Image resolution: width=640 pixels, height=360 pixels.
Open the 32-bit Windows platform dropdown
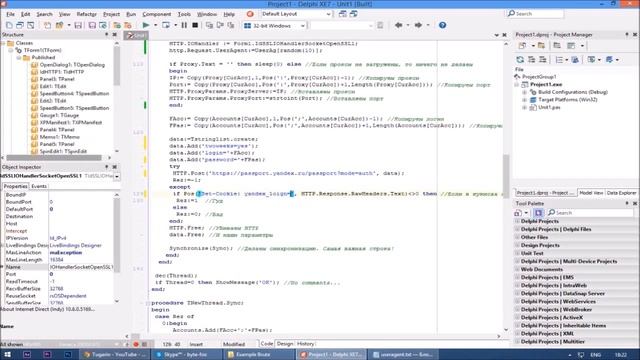coord(302,26)
